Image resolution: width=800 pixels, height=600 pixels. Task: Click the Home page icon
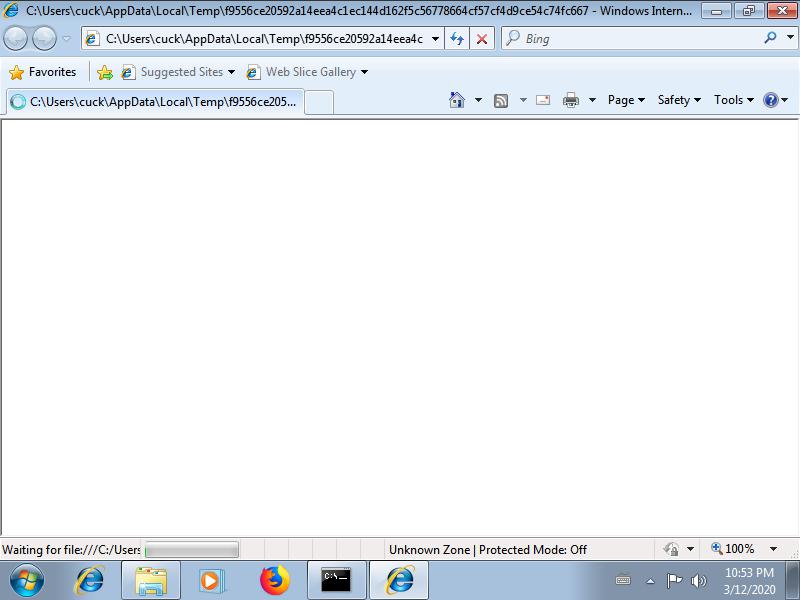(457, 100)
